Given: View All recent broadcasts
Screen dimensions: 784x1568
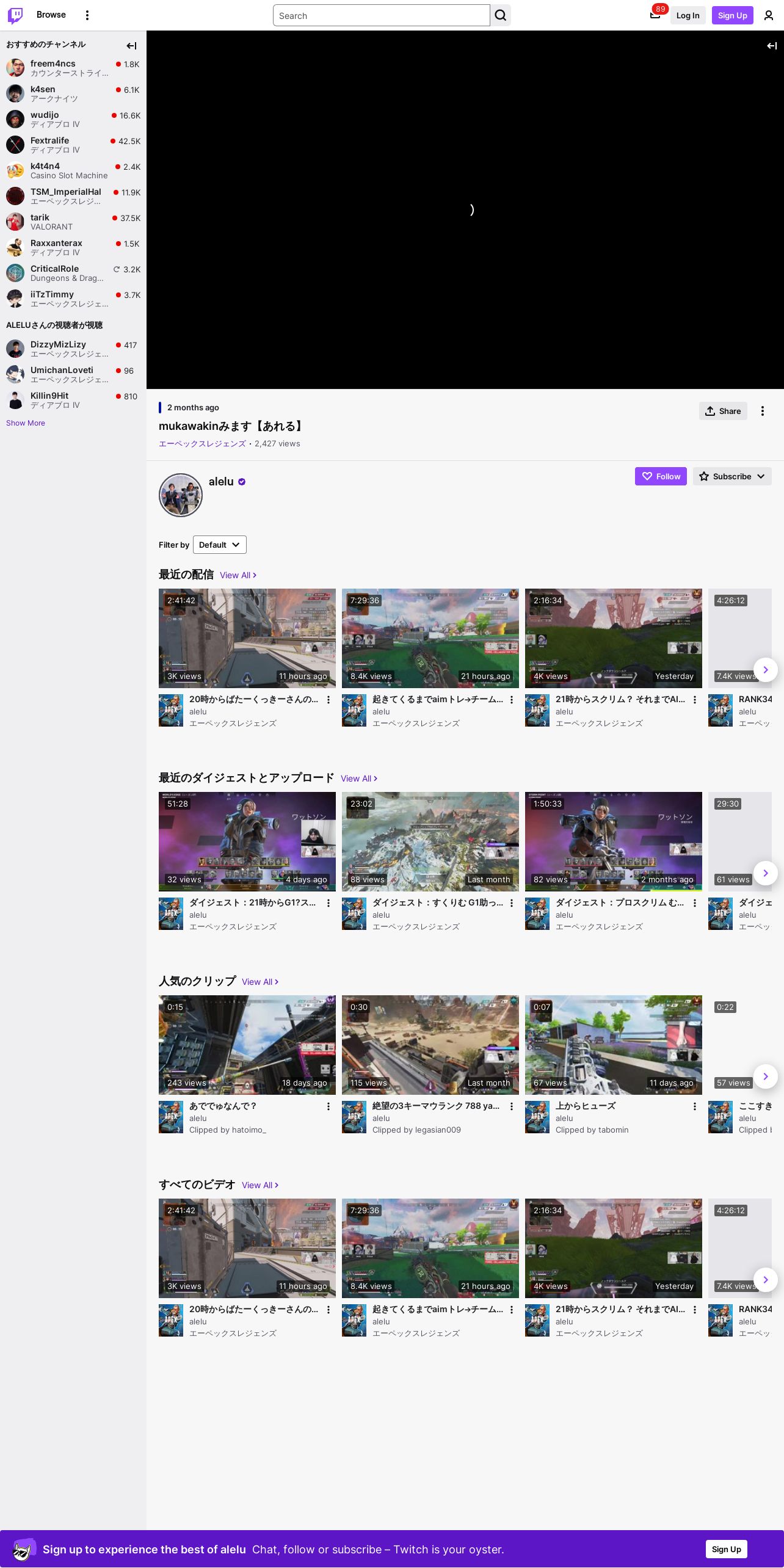Looking at the screenshot, I should [x=238, y=575].
